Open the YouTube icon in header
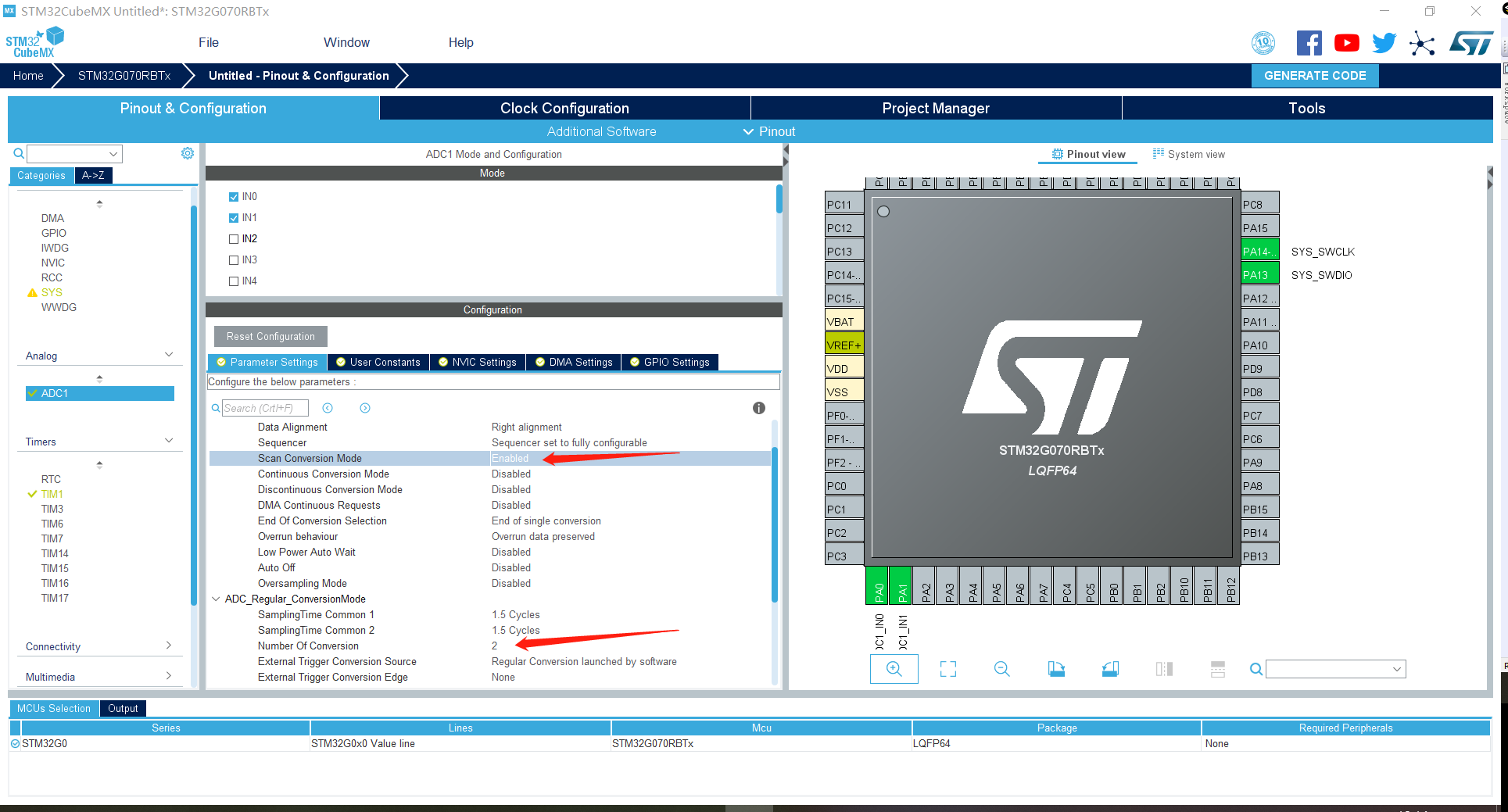 (x=1346, y=43)
